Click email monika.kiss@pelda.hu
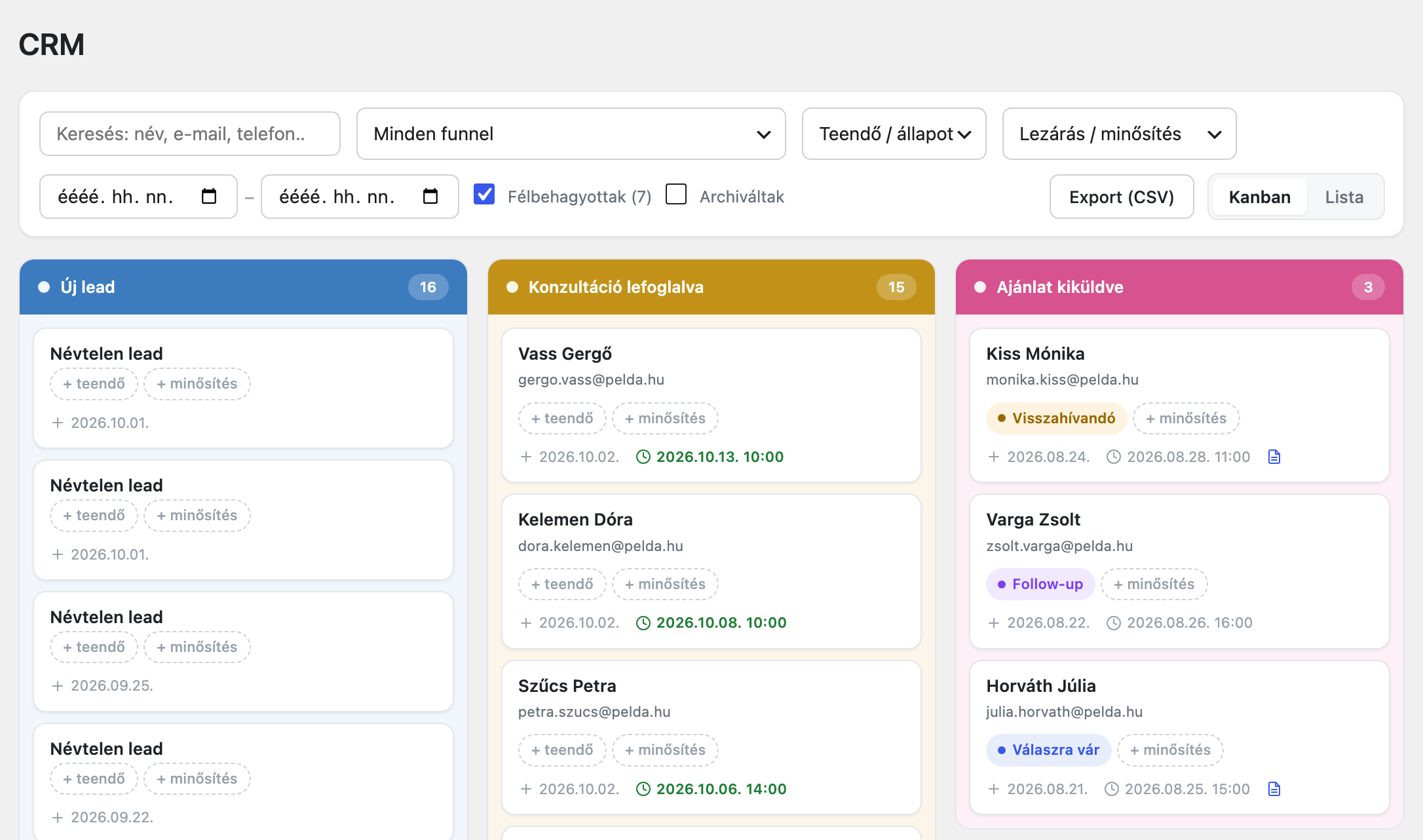 click(1062, 379)
